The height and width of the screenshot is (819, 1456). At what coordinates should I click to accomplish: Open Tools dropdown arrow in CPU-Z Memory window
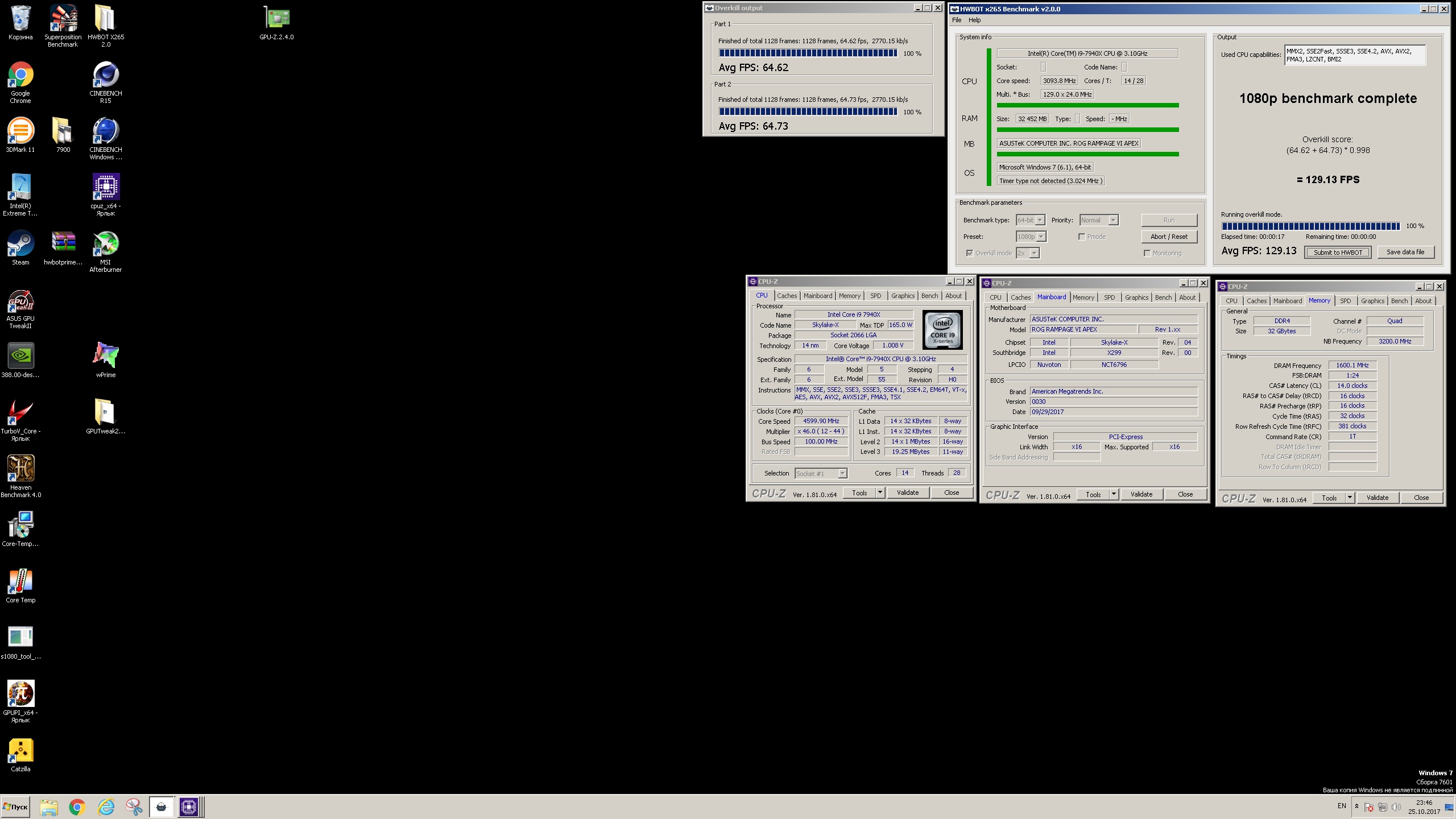pos(1349,498)
